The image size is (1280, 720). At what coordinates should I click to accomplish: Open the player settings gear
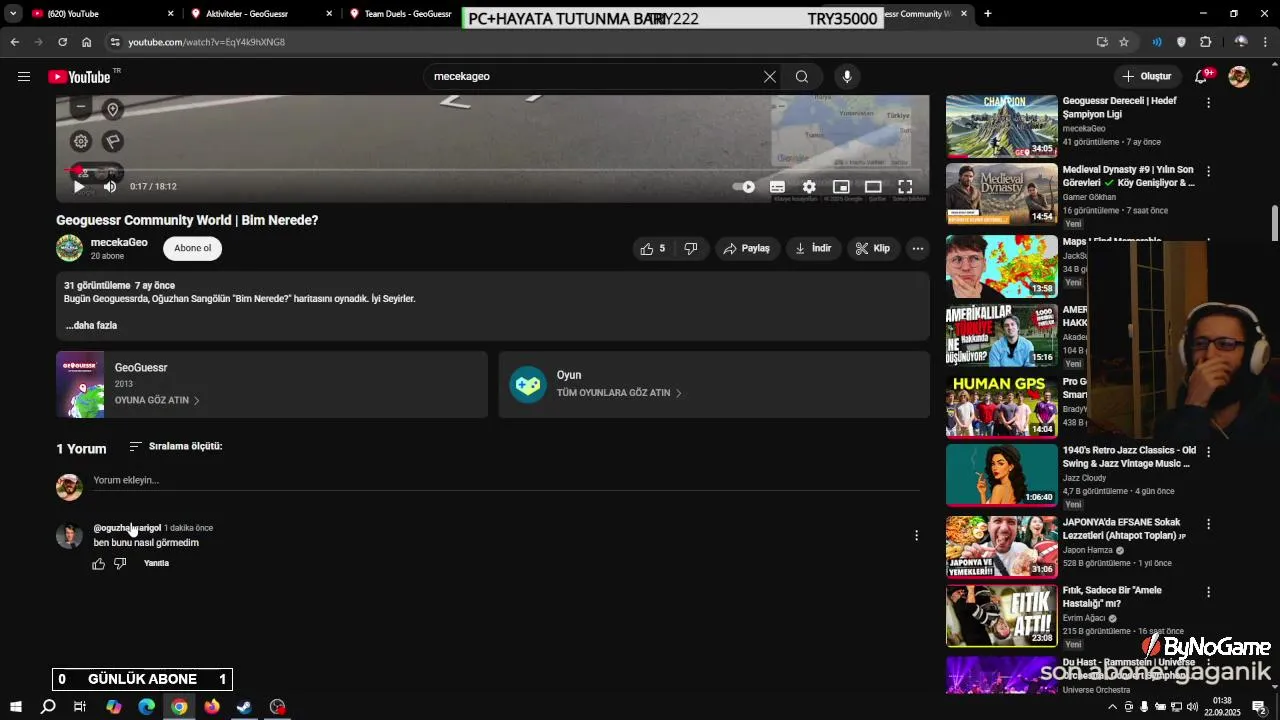point(809,186)
